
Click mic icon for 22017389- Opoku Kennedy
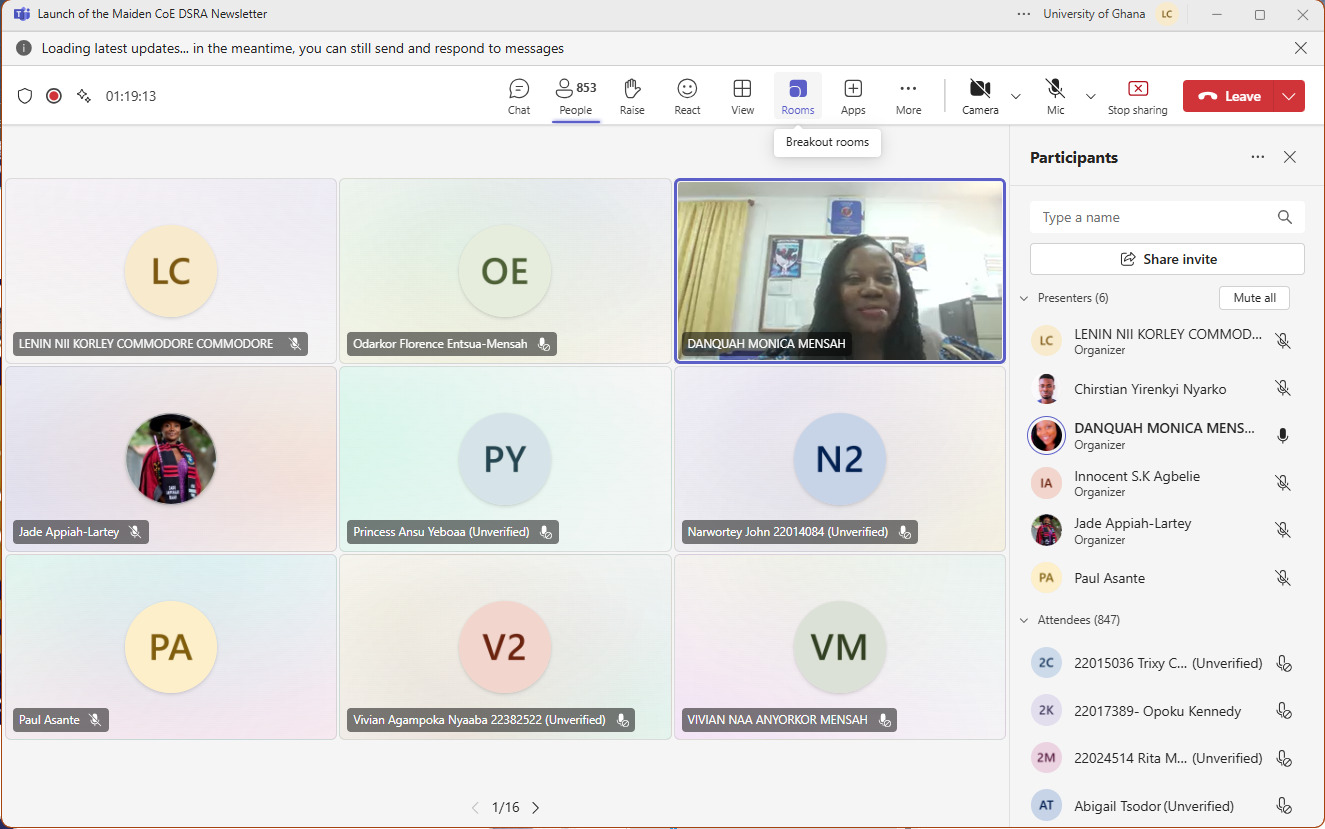(x=1284, y=711)
